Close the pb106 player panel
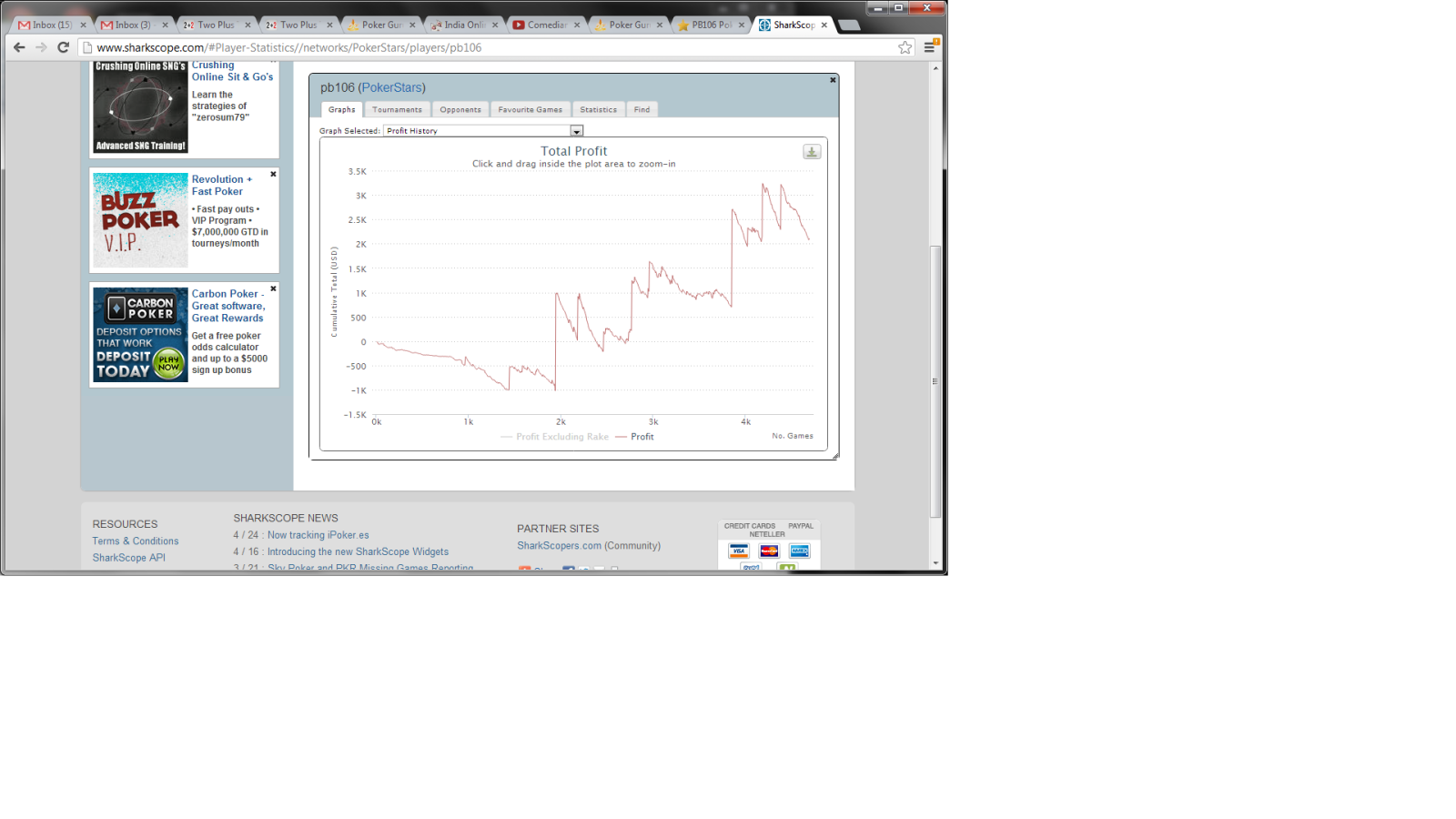The width and height of the screenshot is (1456, 819). pyautogui.click(x=833, y=80)
